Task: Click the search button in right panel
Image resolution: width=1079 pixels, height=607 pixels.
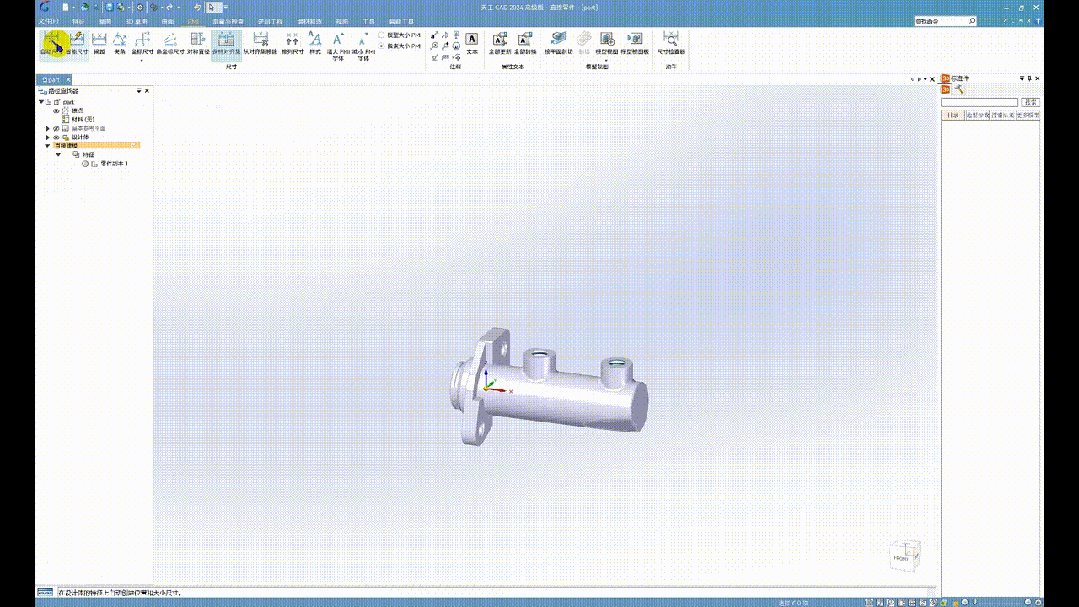Action: [x=1030, y=102]
